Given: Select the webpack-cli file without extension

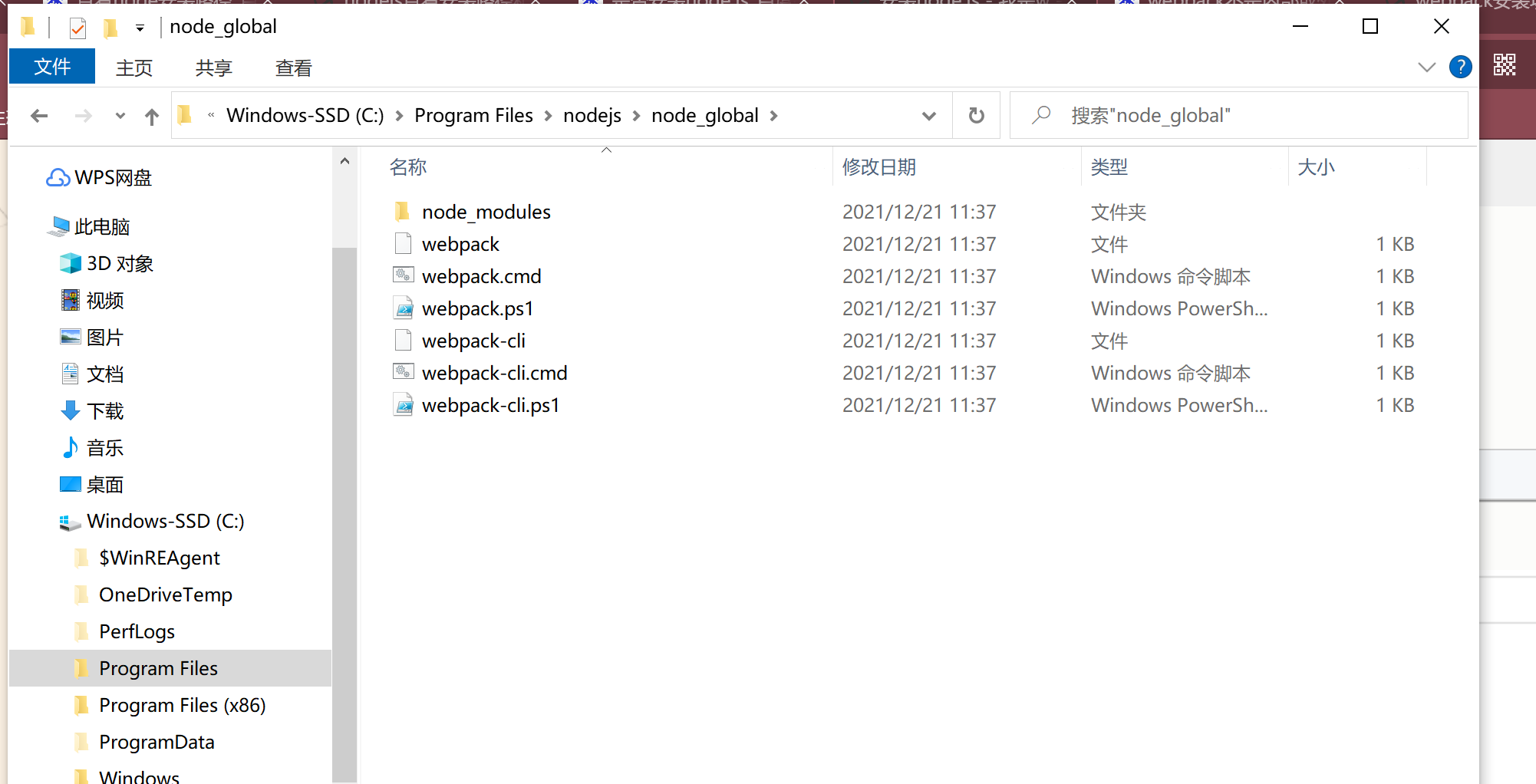Looking at the screenshot, I should [x=473, y=341].
